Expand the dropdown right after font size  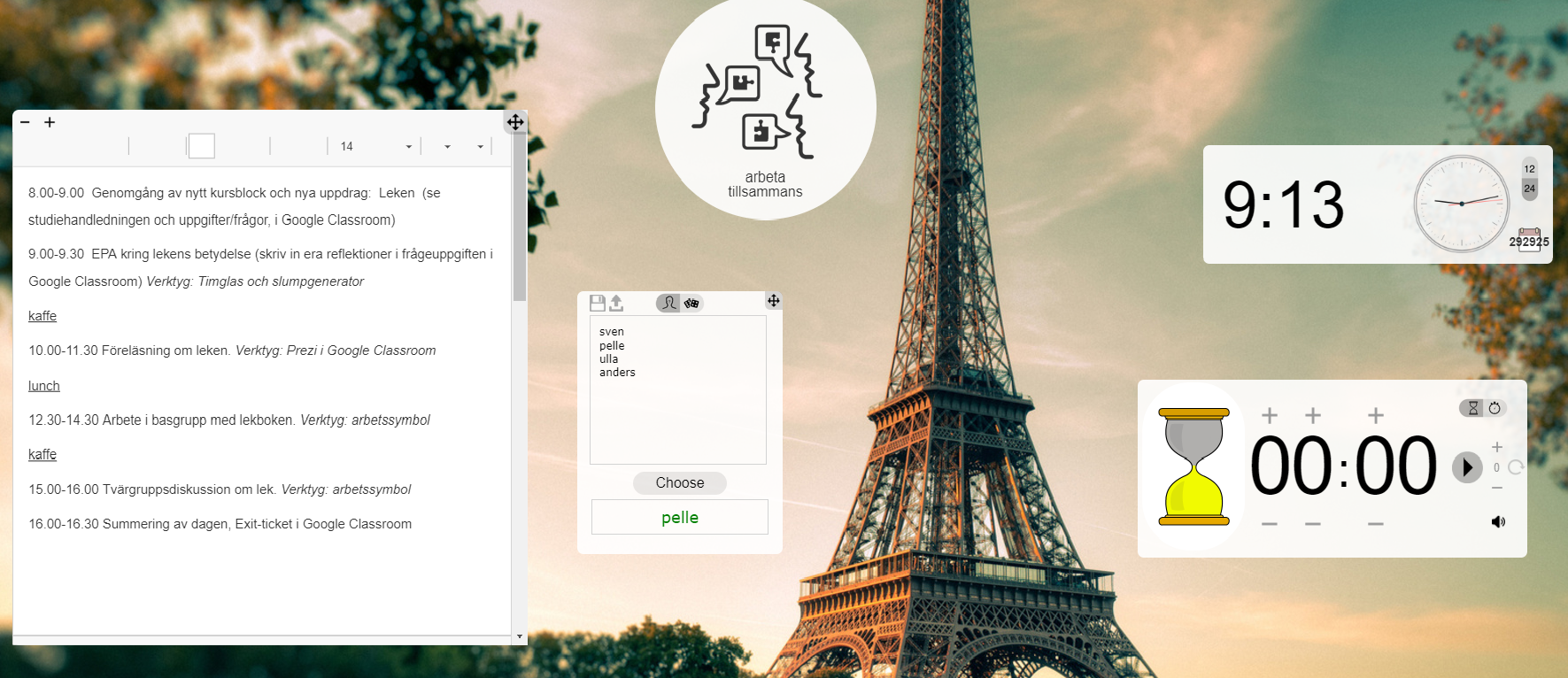pyautogui.click(x=447, y=147)
